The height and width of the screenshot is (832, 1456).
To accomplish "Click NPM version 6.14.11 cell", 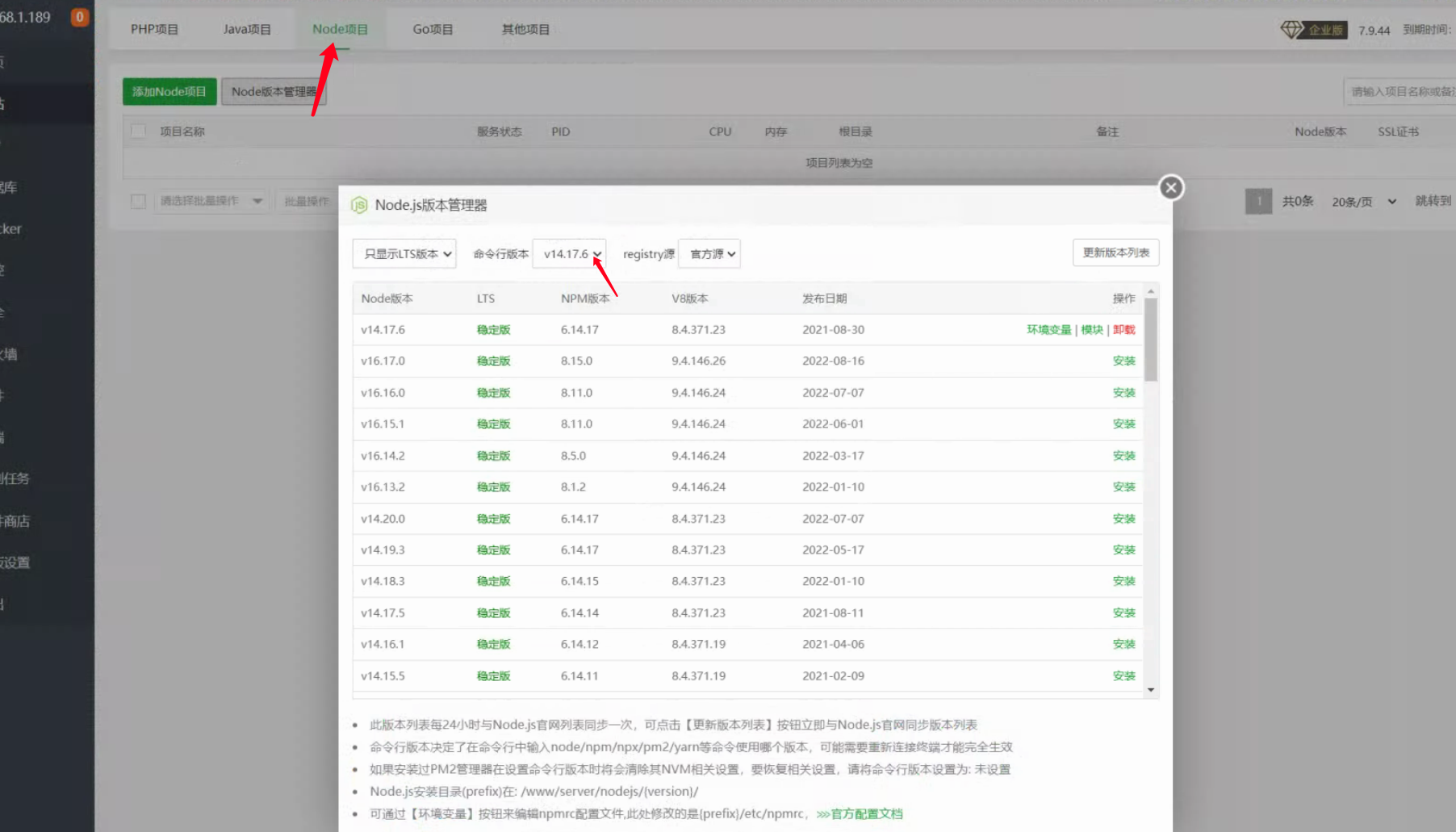I will click(579, 676).
